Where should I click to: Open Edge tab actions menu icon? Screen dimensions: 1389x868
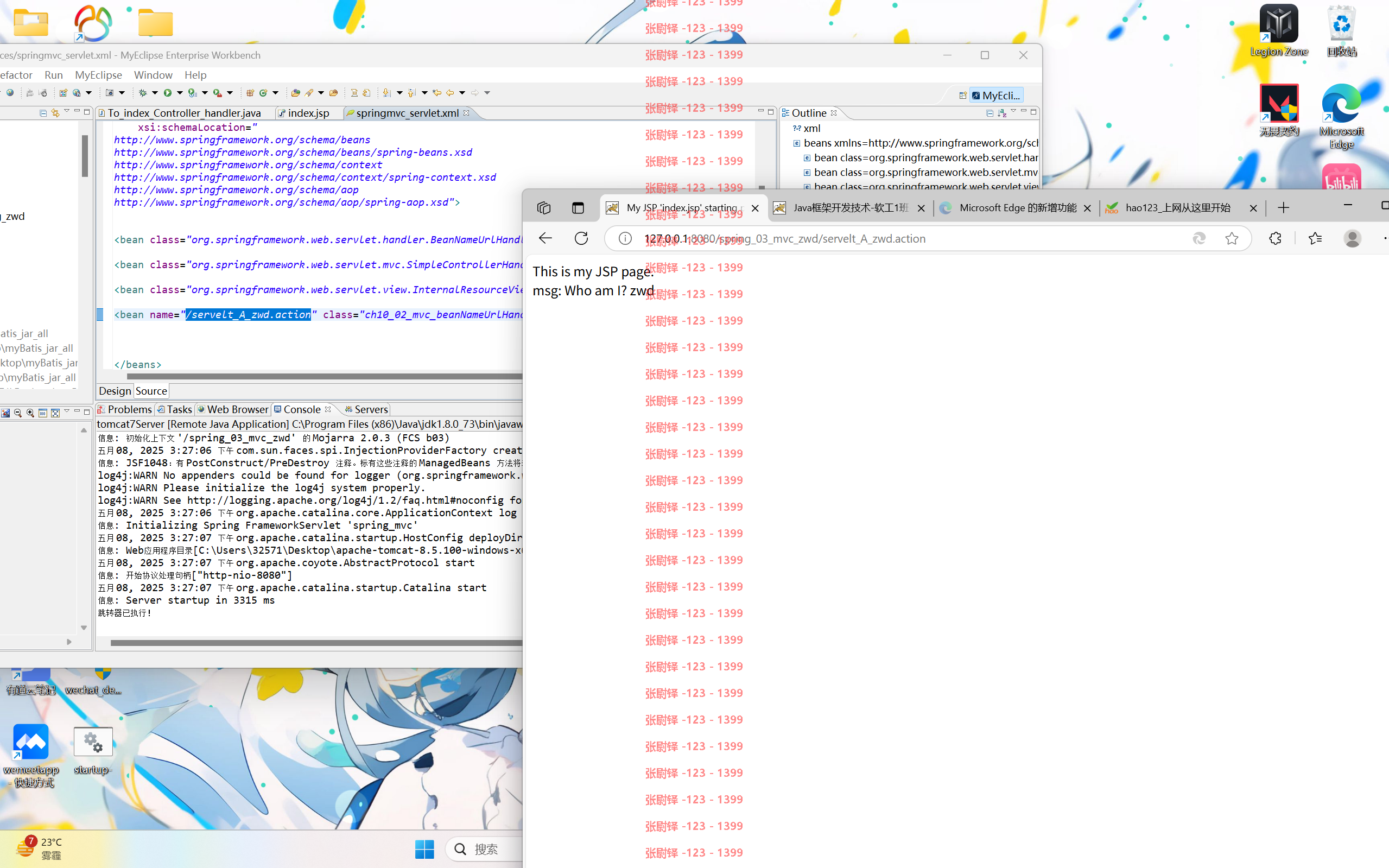578,208
